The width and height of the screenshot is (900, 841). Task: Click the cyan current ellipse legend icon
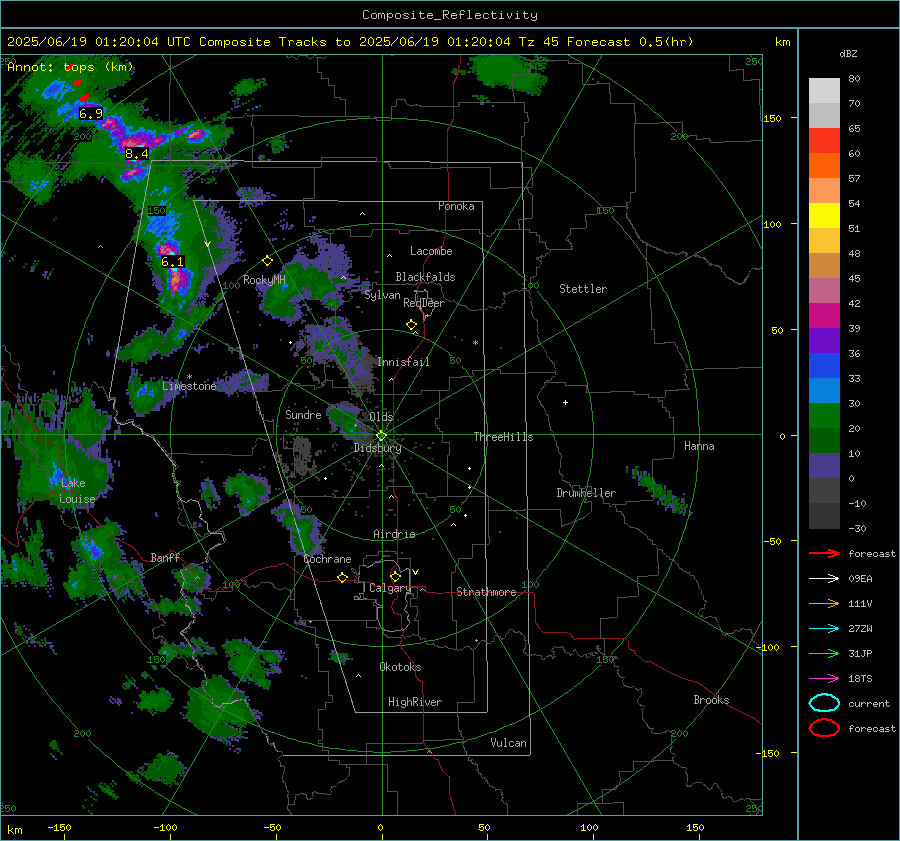tap(824, 703)
